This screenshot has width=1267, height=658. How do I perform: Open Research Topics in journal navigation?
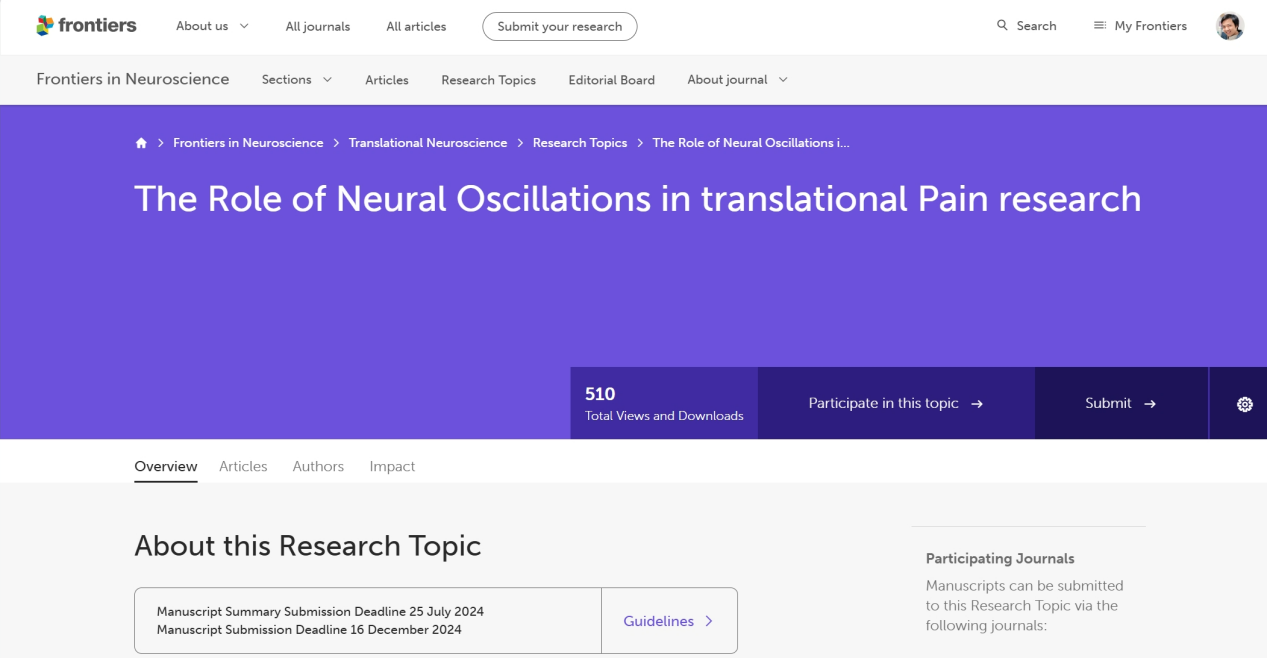[x=488, y=80]
